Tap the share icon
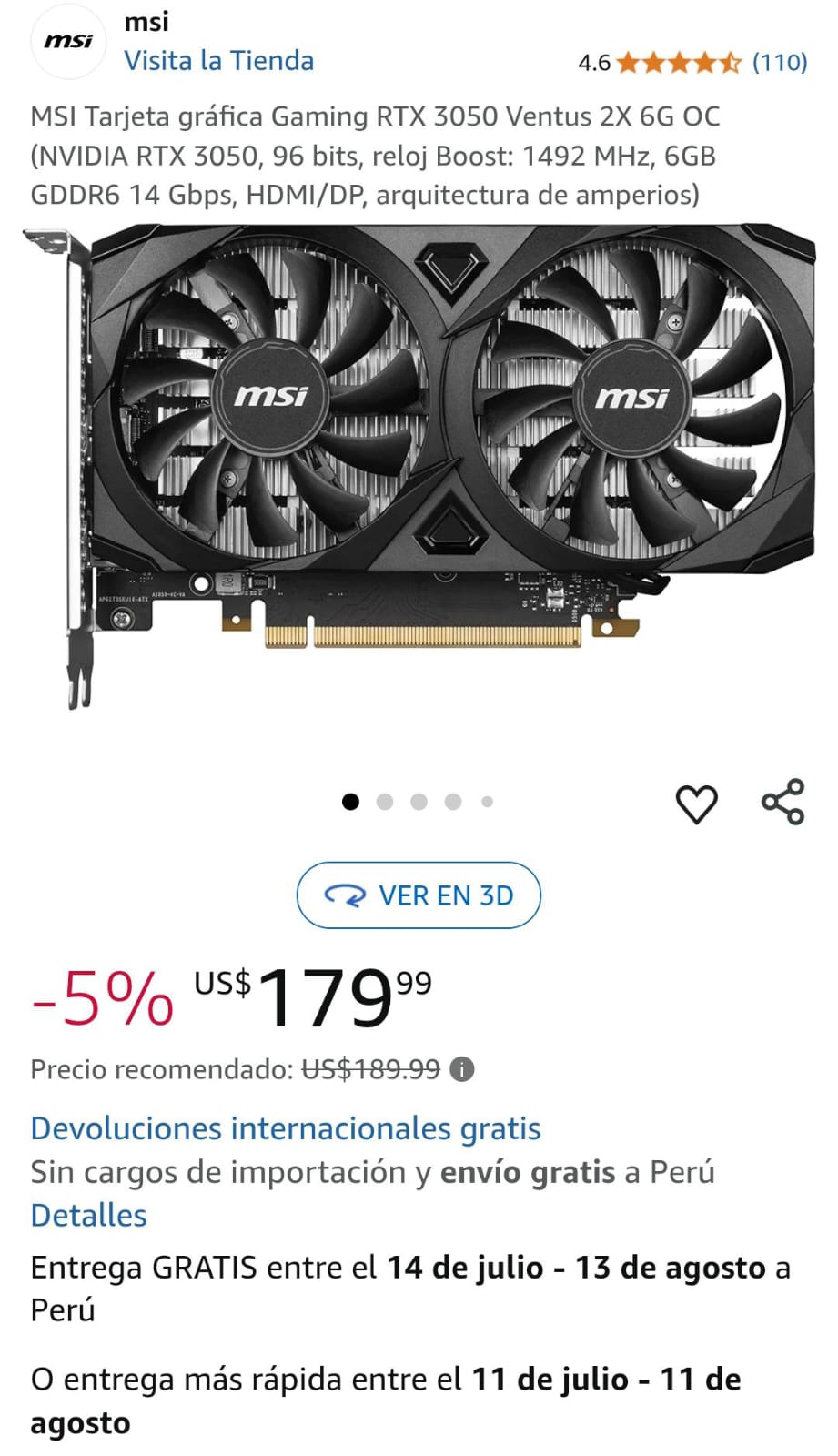The width and height of the screenshot is (838, 1456). (782, 802)
